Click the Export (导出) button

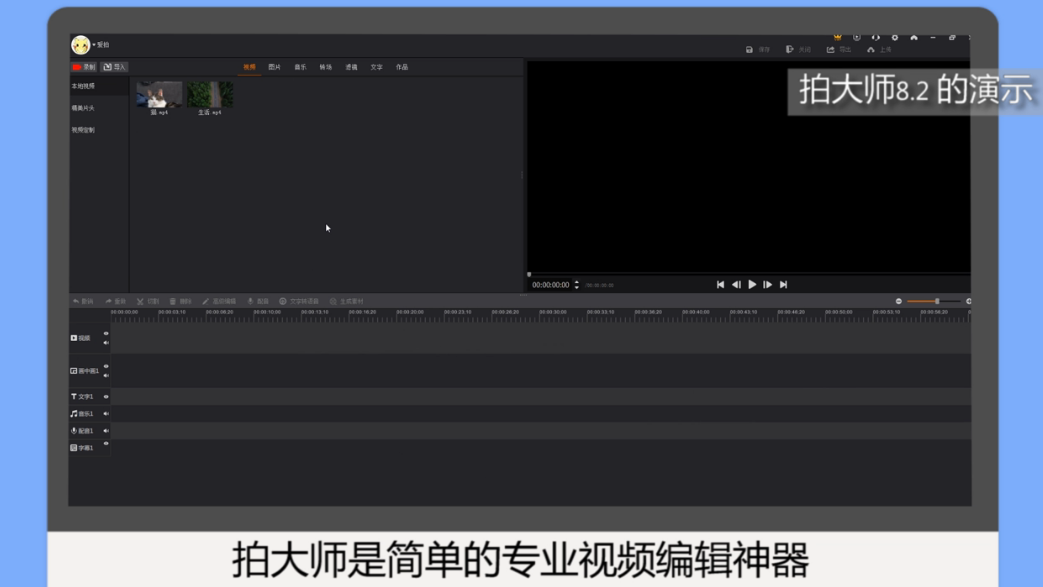click(839, 50)
